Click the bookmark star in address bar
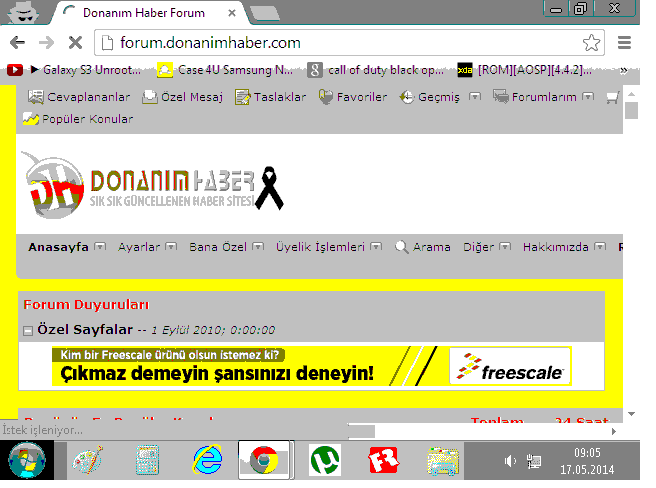Screen dimensions: 656x488 point(591,43)
